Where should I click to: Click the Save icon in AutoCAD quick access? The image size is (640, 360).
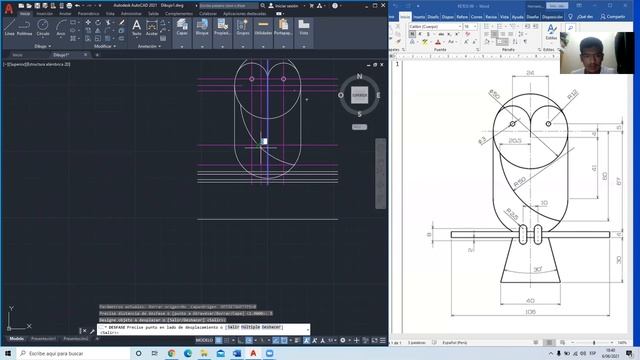[37, 6]
